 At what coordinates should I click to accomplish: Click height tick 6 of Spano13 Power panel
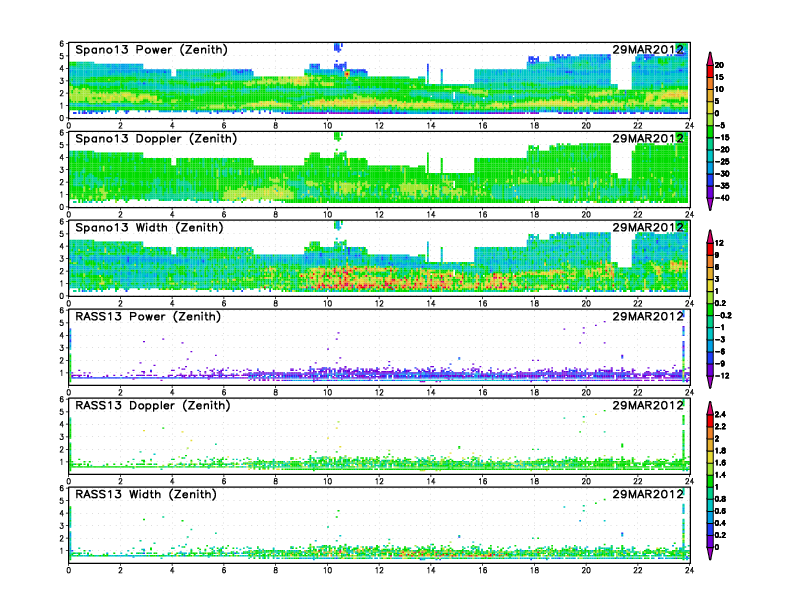click(x=62, y=44)
